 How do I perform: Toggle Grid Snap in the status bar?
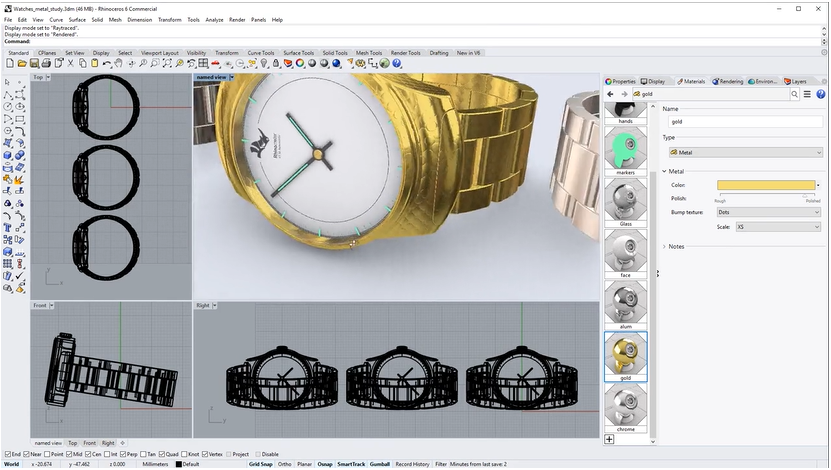pyautogui.click(x=260, y=465)
